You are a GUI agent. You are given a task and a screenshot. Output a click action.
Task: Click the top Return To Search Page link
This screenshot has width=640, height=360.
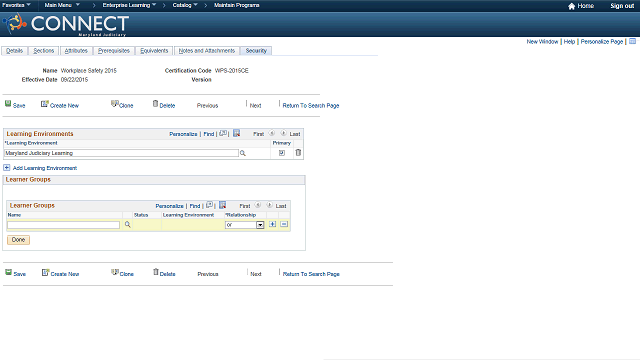click(x=311, y=106)
